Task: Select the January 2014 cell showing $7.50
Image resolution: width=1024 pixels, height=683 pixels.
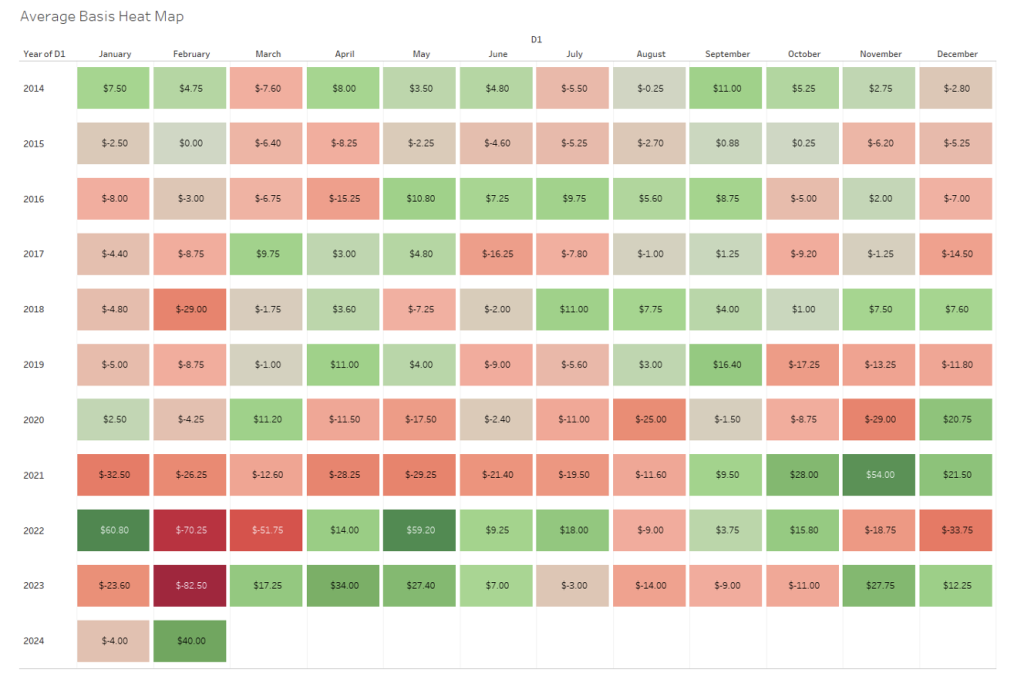Action: click(x=114, y=88)
